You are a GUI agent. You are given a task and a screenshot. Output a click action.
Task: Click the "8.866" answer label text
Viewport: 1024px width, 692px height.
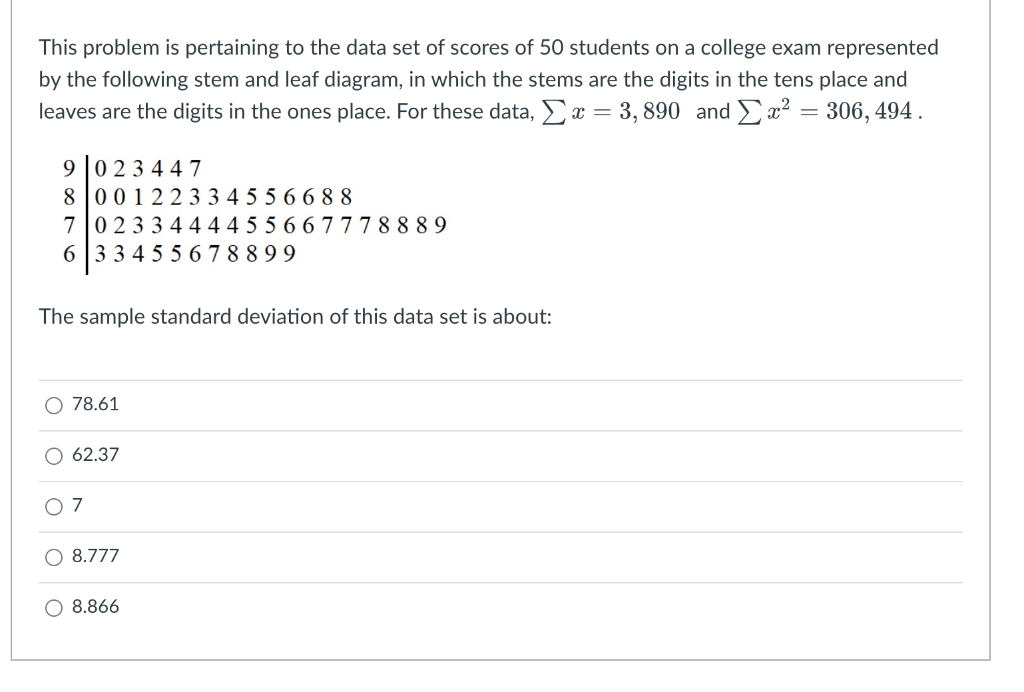pos(95,606)
